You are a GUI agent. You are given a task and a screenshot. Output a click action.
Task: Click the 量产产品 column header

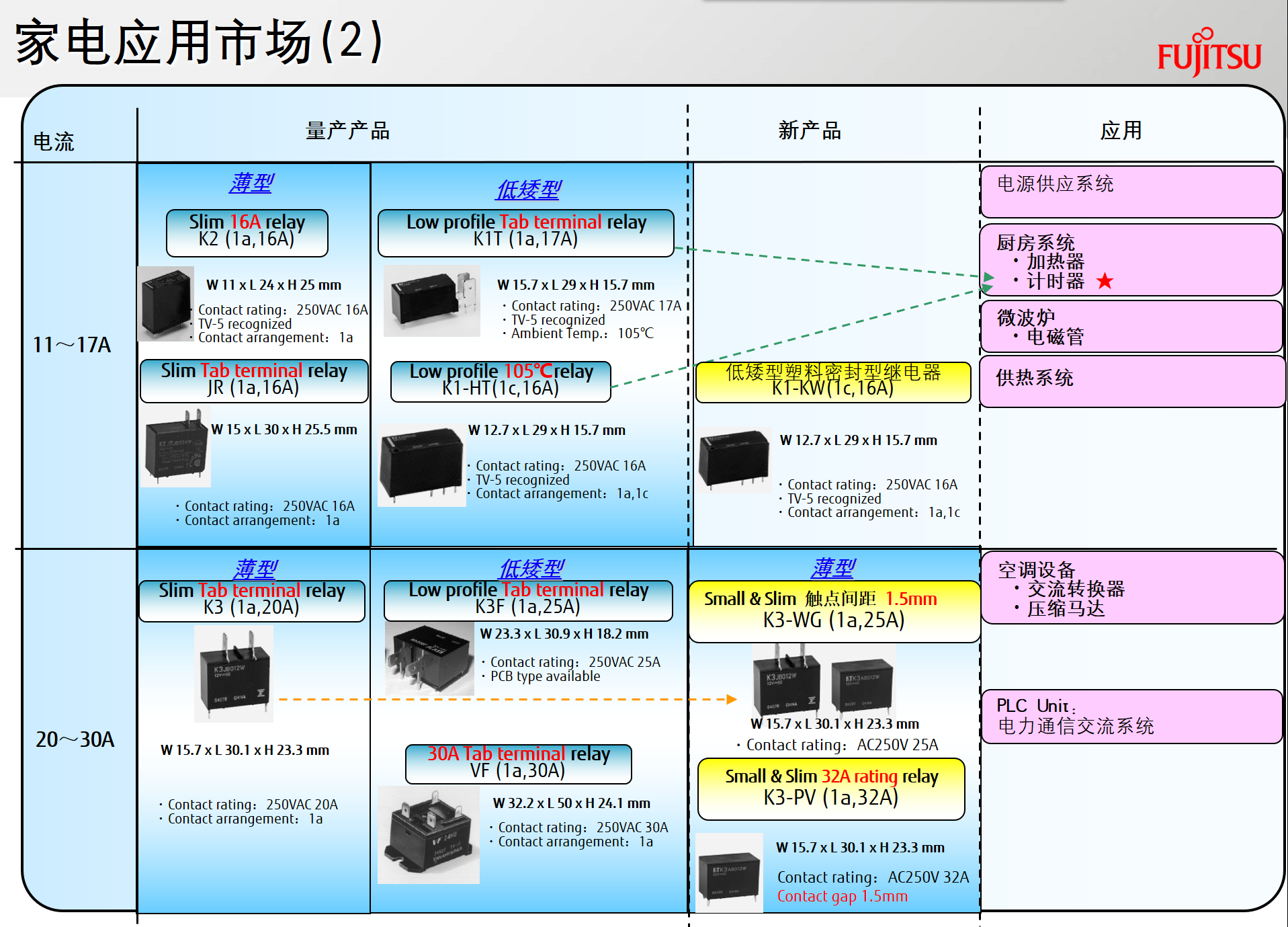point(348,130)
